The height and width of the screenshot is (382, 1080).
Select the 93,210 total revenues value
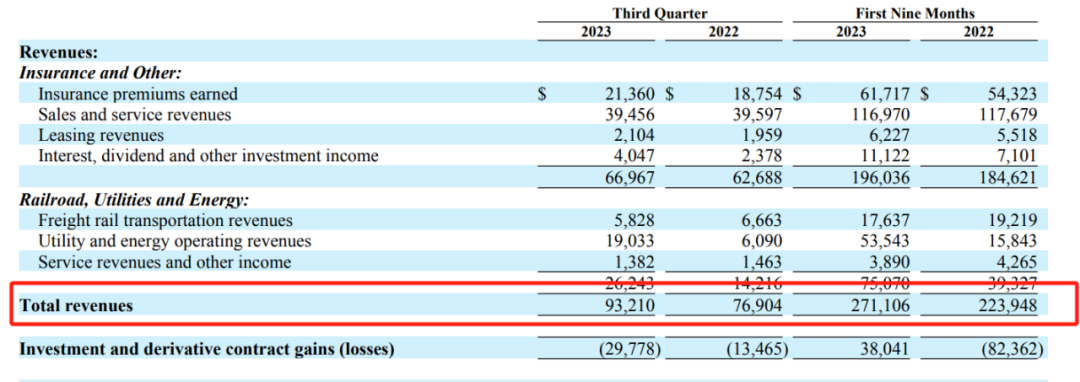[630, 306]
